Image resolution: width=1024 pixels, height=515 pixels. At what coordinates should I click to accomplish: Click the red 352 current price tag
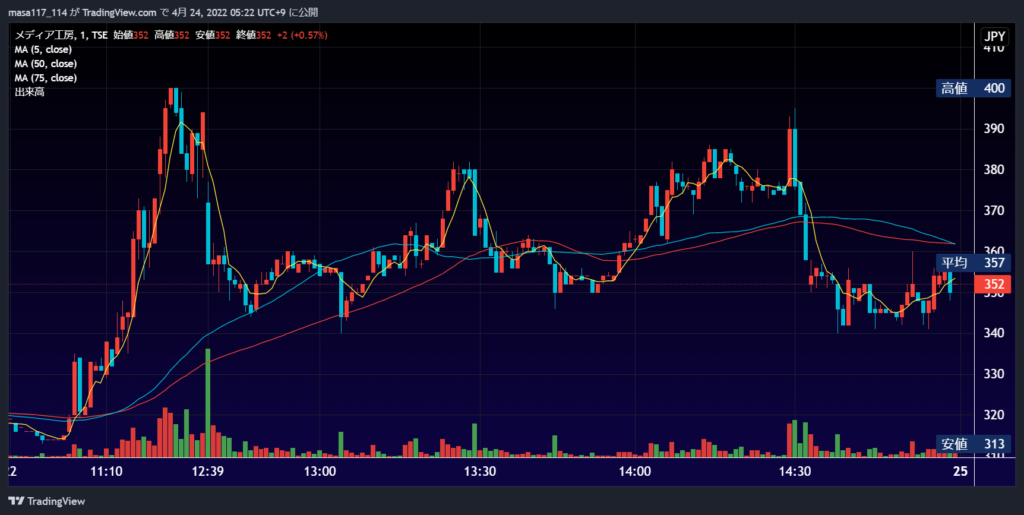[993, 285]
